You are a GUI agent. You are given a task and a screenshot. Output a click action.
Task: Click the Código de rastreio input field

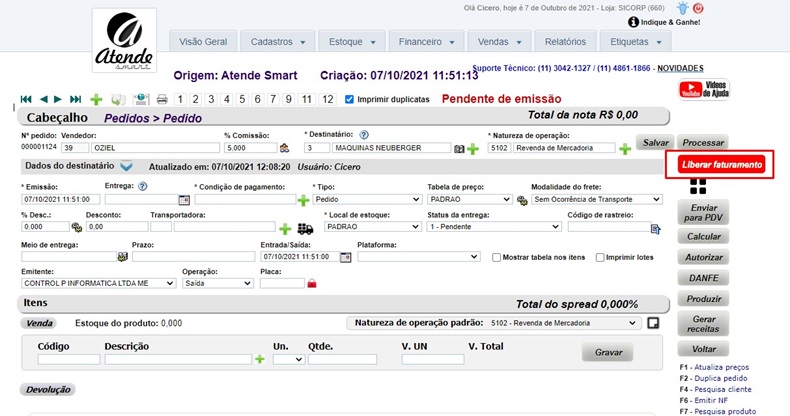607,227
